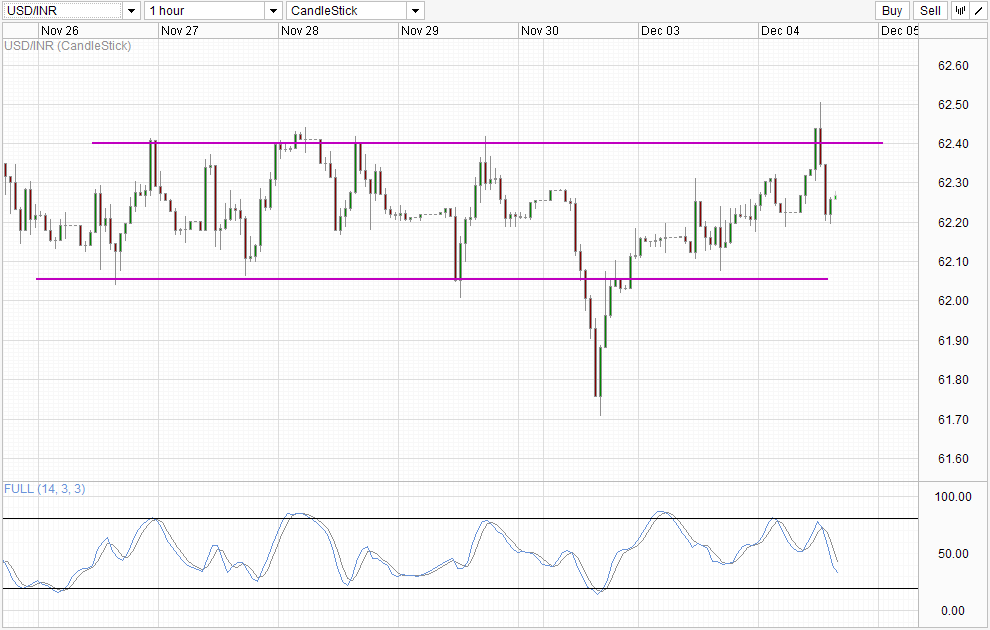Select the upper magenta resistance line at 62.40
The width and height of the screenshot is (990, 630).
pyautogui.click(x=487, y=143)
